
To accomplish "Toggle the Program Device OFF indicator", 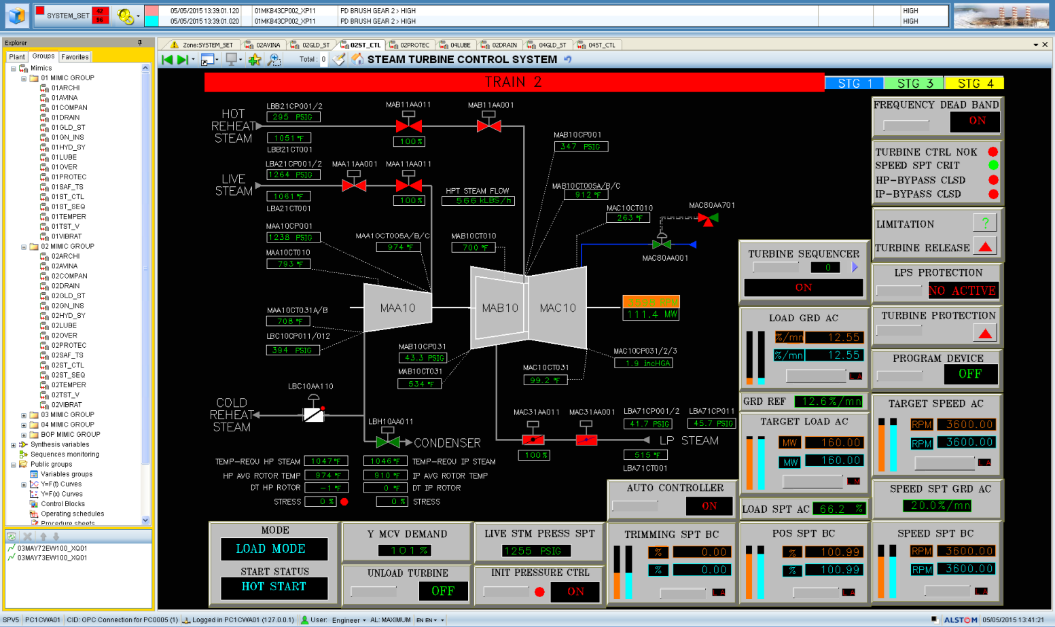I will 971,375.
